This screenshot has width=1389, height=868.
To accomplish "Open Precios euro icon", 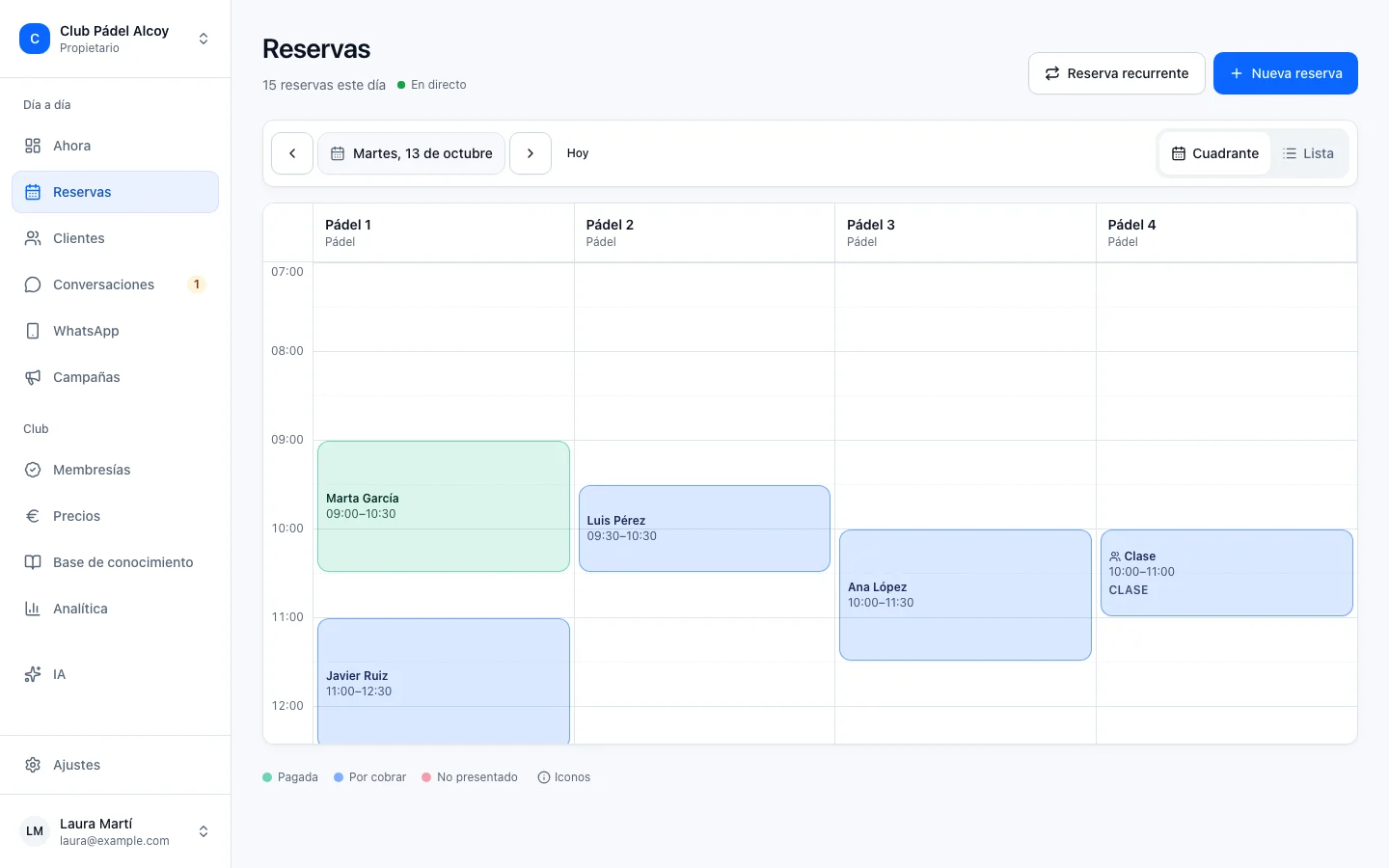I will (33, 516).
